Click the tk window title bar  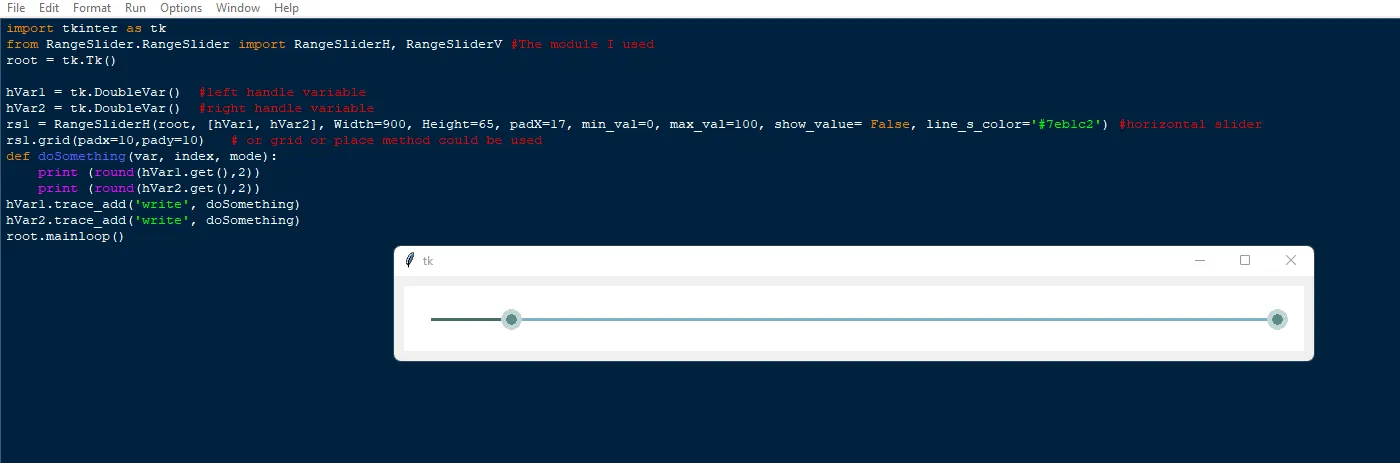coord(800,260)
